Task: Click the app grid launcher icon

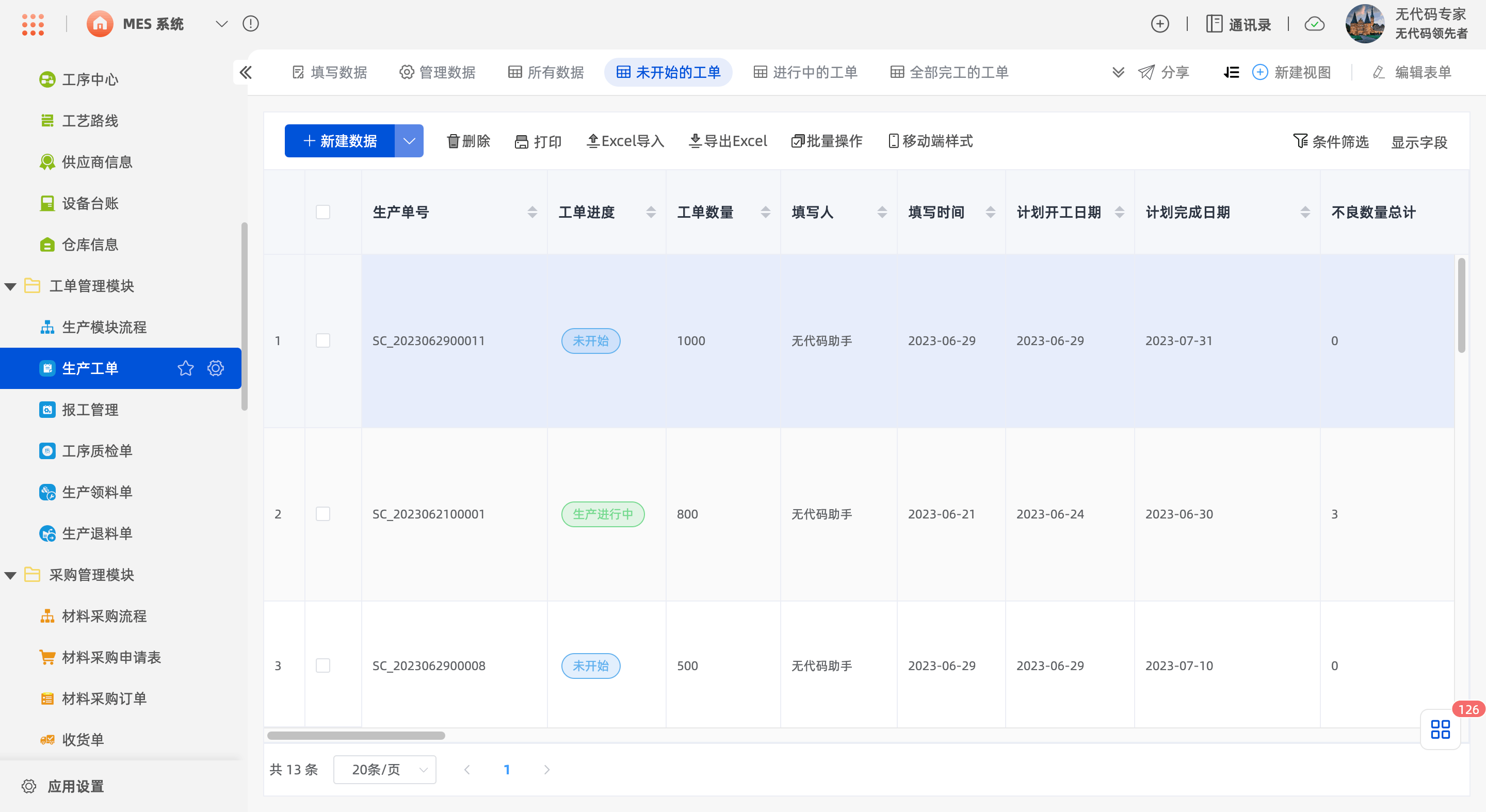Action: coord(33,24)
